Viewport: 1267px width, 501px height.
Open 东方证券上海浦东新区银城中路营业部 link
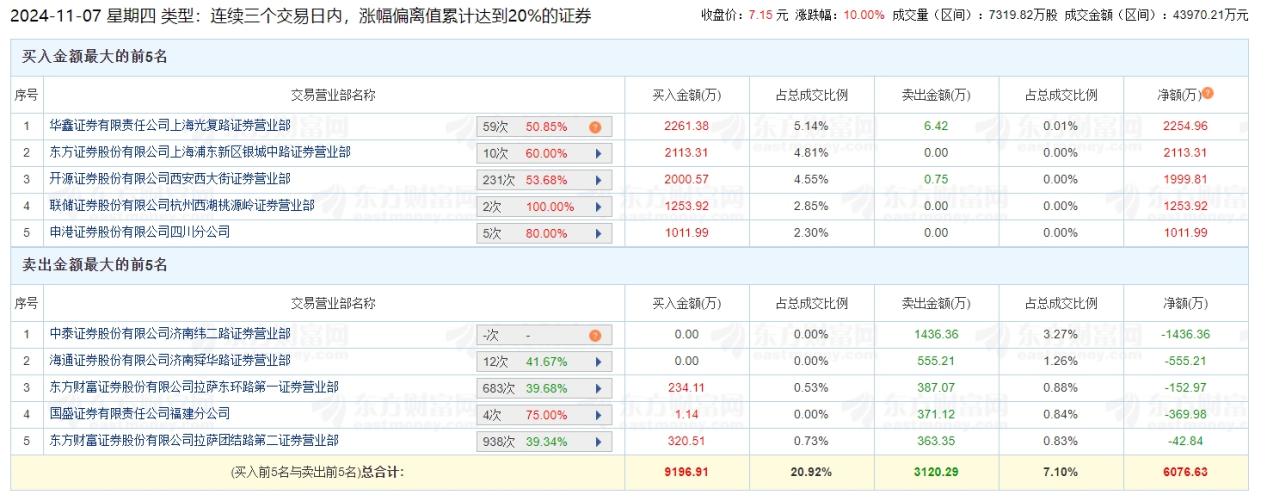tap(200, 153)
